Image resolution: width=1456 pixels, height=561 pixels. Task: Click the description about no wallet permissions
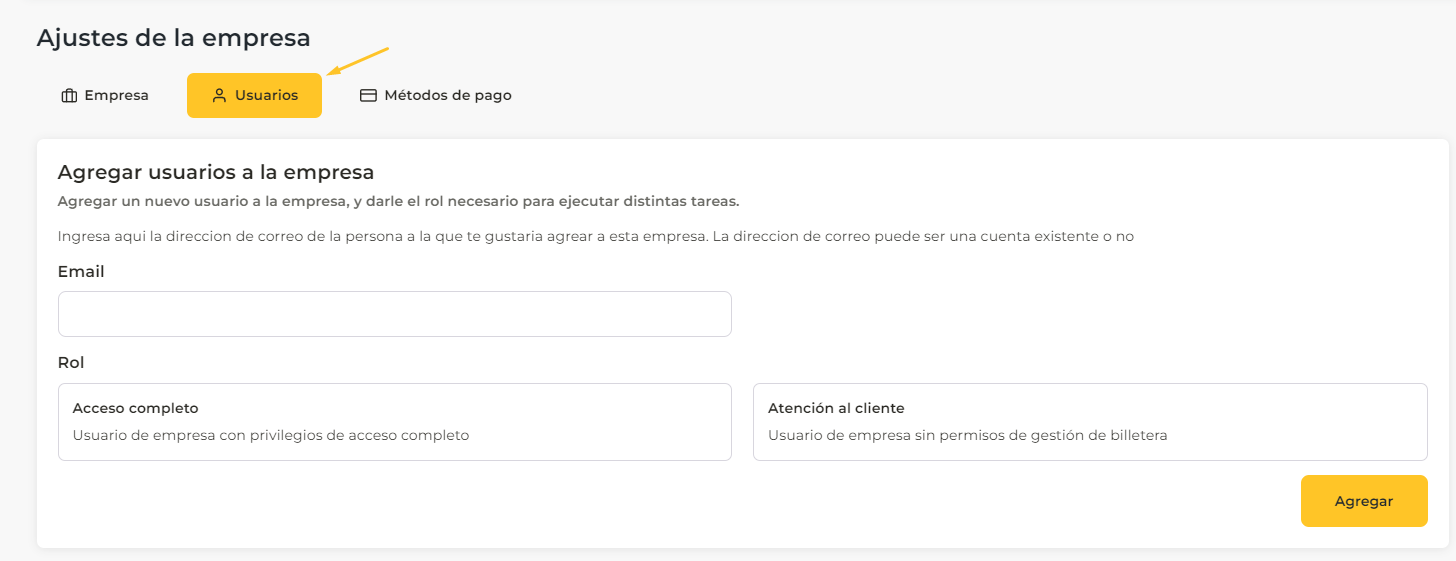(x=967, y=435)
